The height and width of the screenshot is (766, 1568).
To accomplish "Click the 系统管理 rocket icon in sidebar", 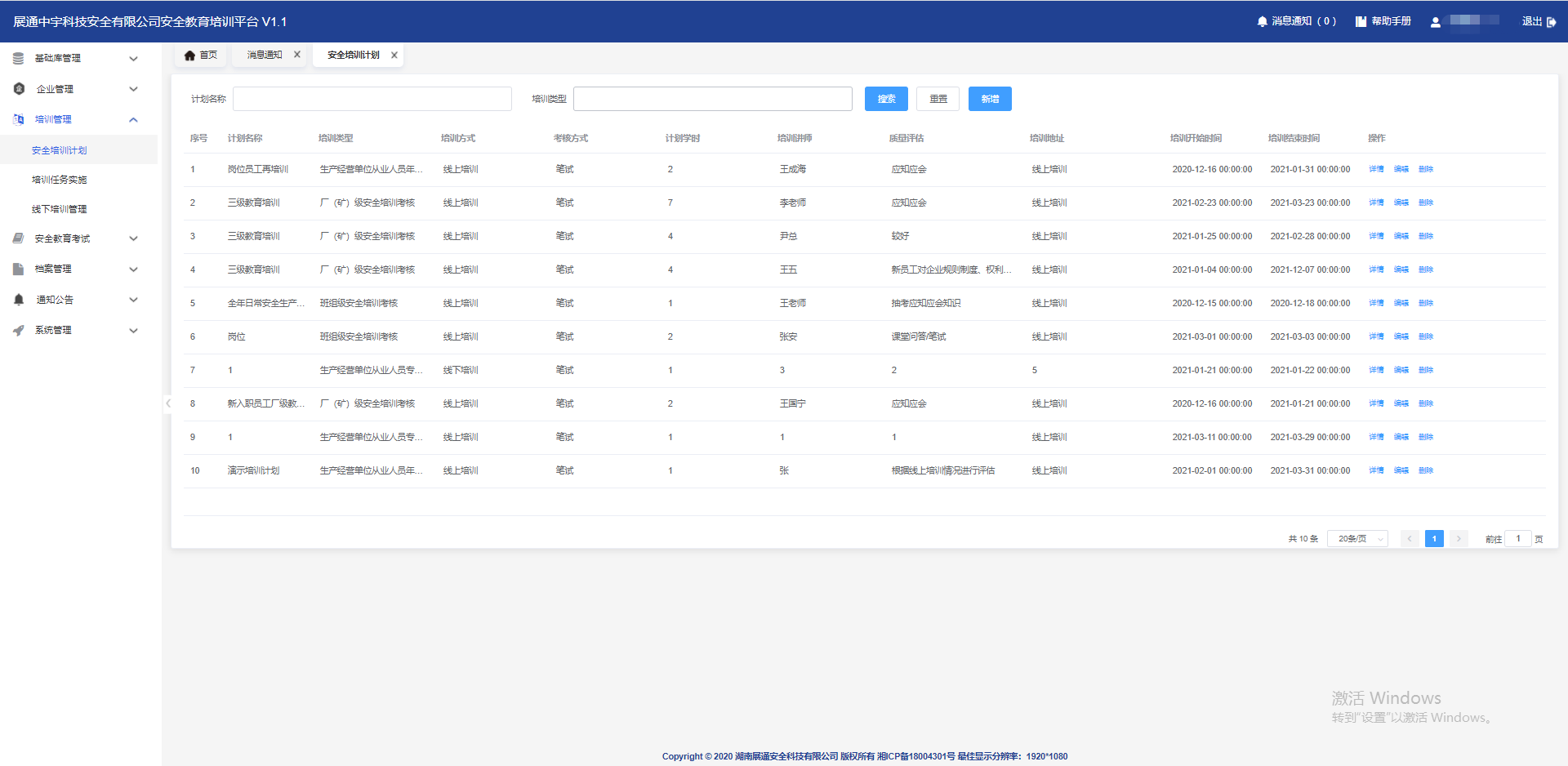I will tap(19, 330).
